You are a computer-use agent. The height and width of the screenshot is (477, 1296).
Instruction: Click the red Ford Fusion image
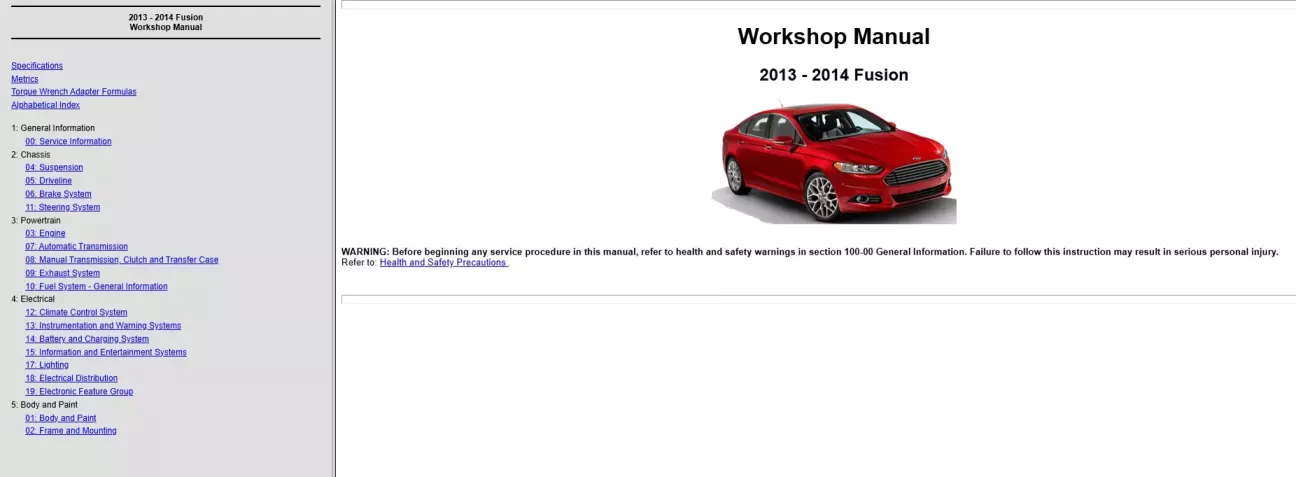[834, 162]
